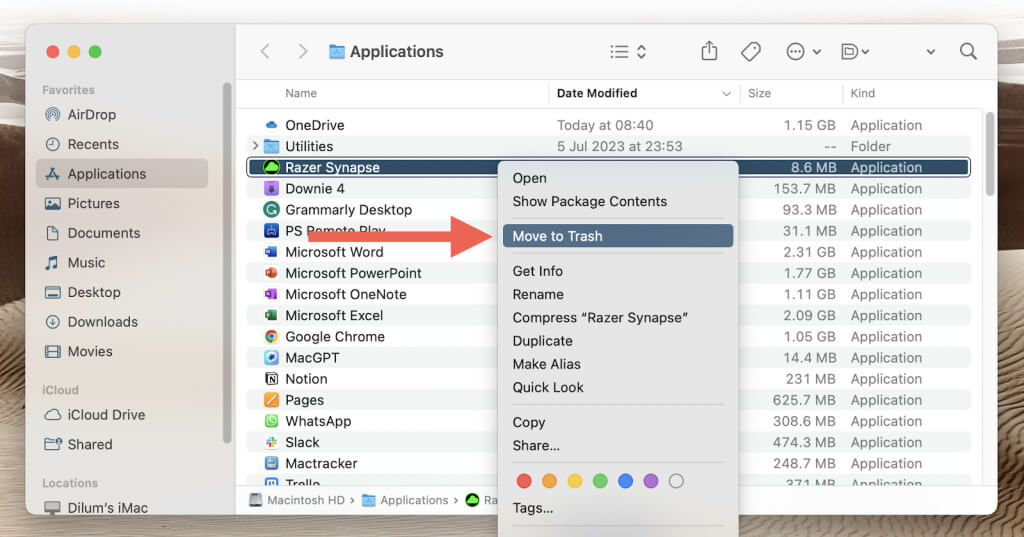Choose Move to Trash in context menu
1024x537 pixels.
[557, 236]
